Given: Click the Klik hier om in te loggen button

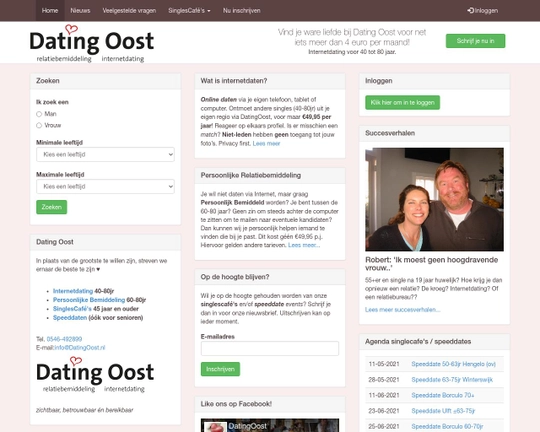Looking at the screenshot, I should coord(403,102).
